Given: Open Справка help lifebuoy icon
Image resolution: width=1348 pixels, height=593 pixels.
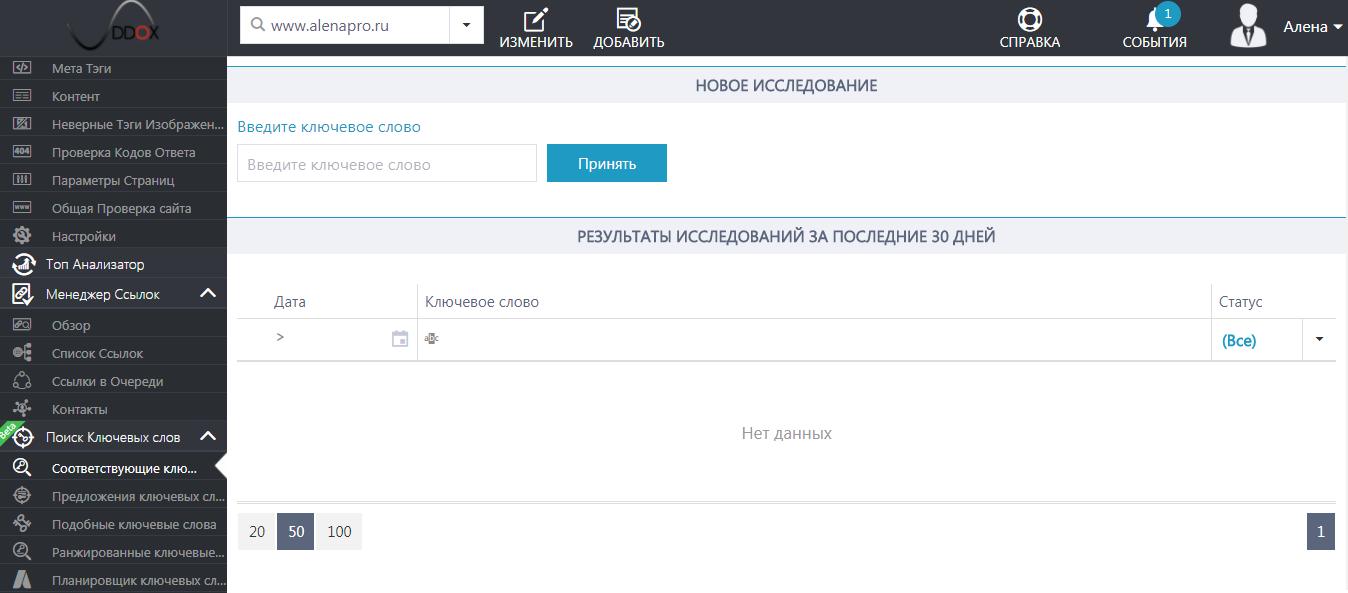Looking at the screenshot, I should tap(1029, 20).
